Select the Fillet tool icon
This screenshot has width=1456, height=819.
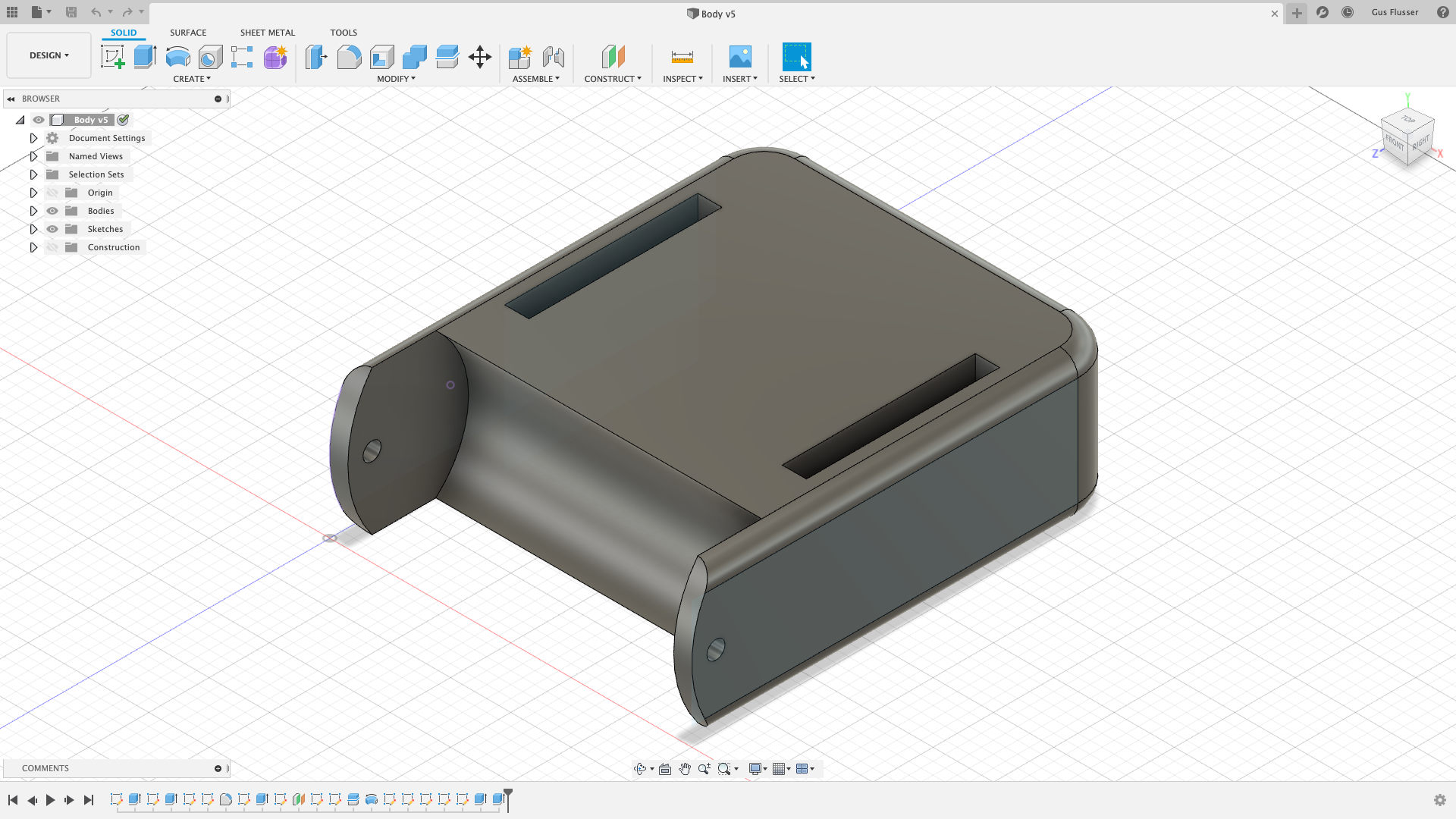click(x=349, y=57)
